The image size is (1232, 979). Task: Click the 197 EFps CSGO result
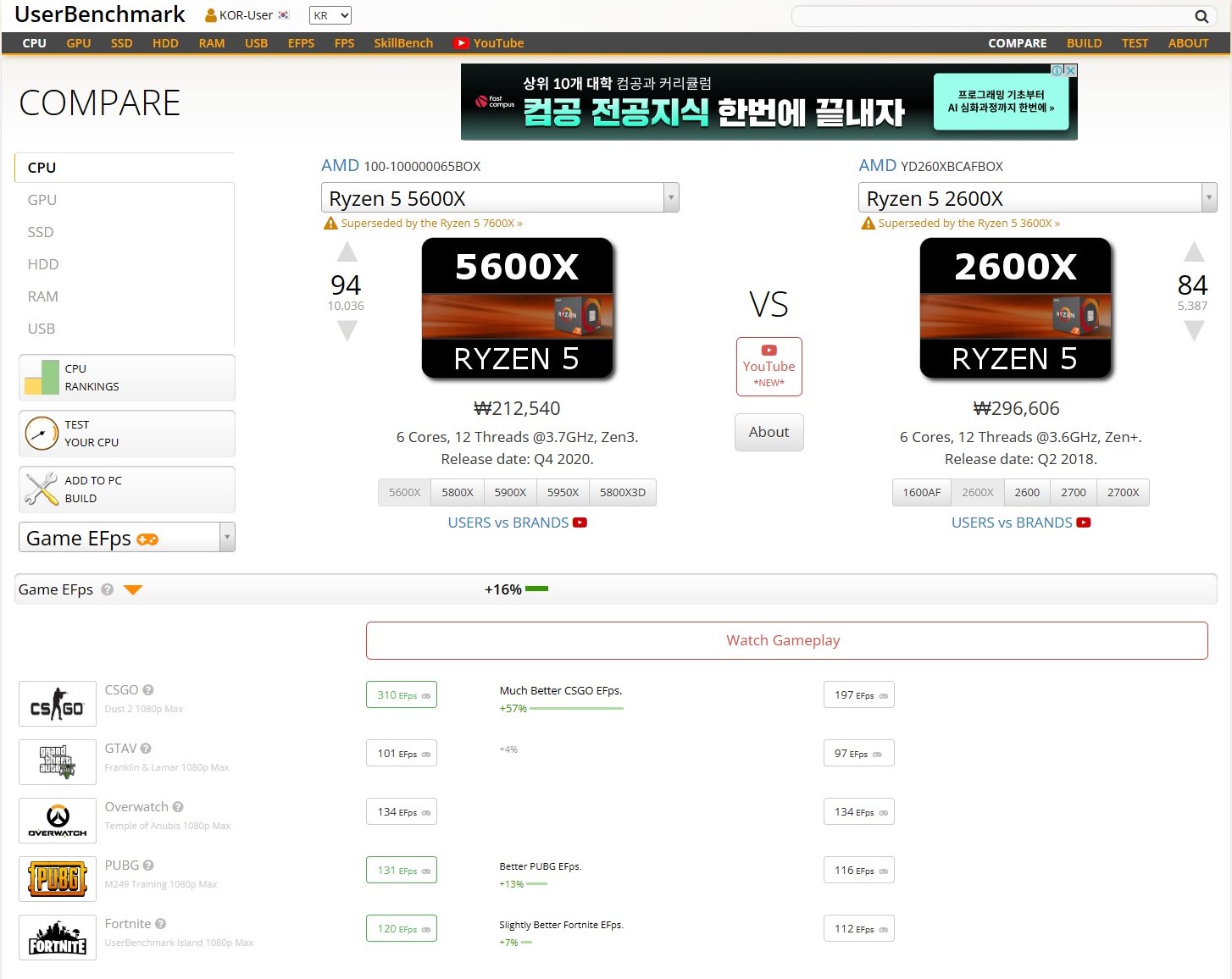point(859,695)
